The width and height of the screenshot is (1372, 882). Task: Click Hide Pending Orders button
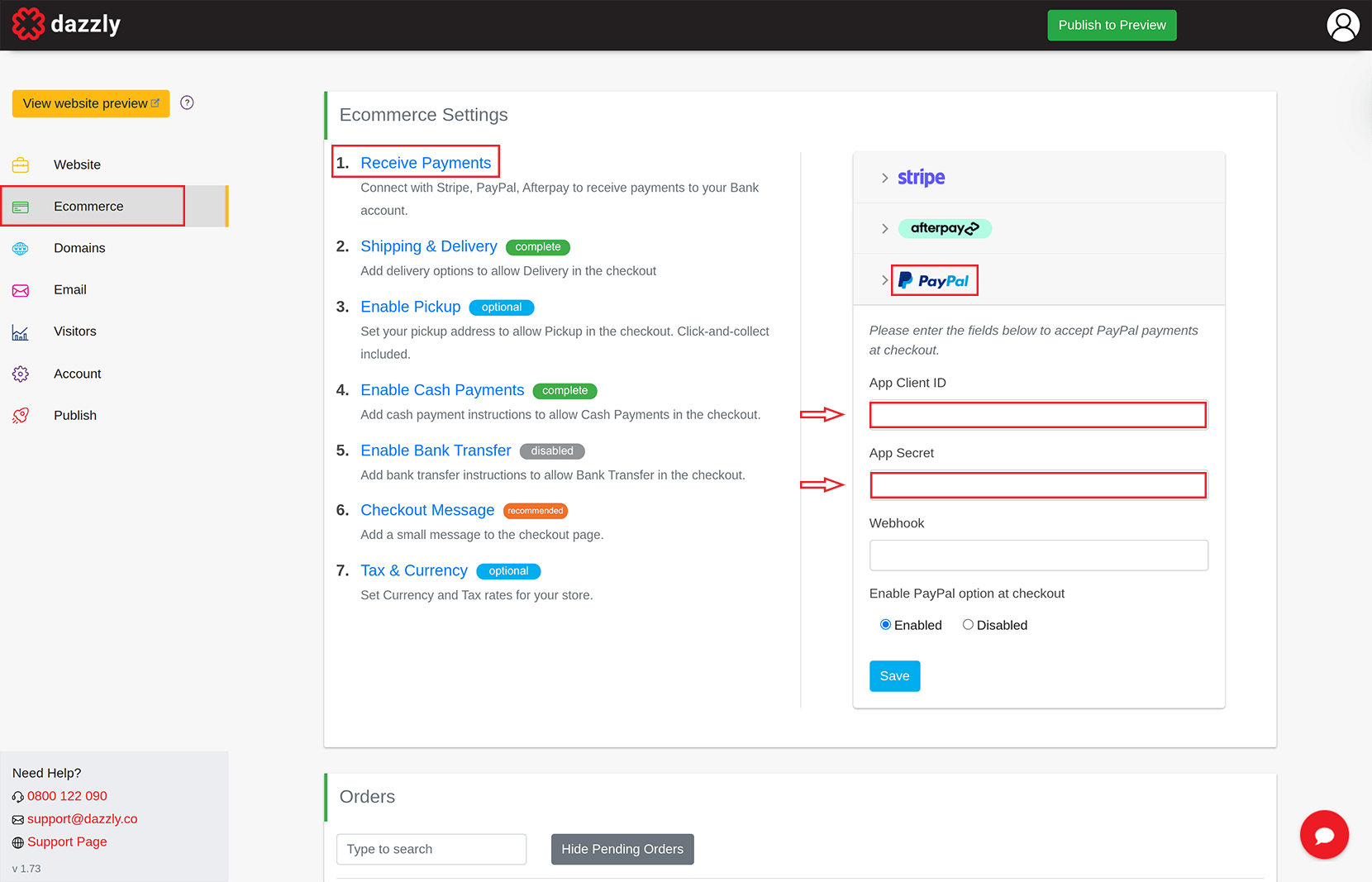[622, 849]
